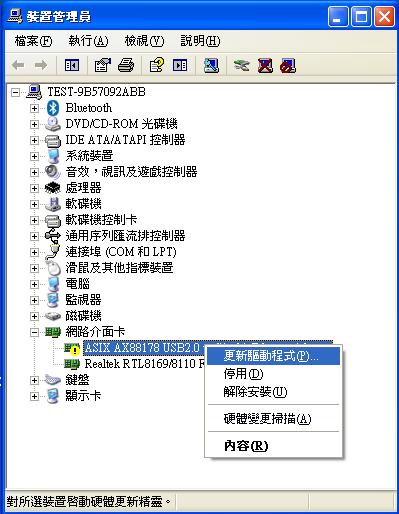
Task: Click the update driver toolbar icon
Action: 241,65
